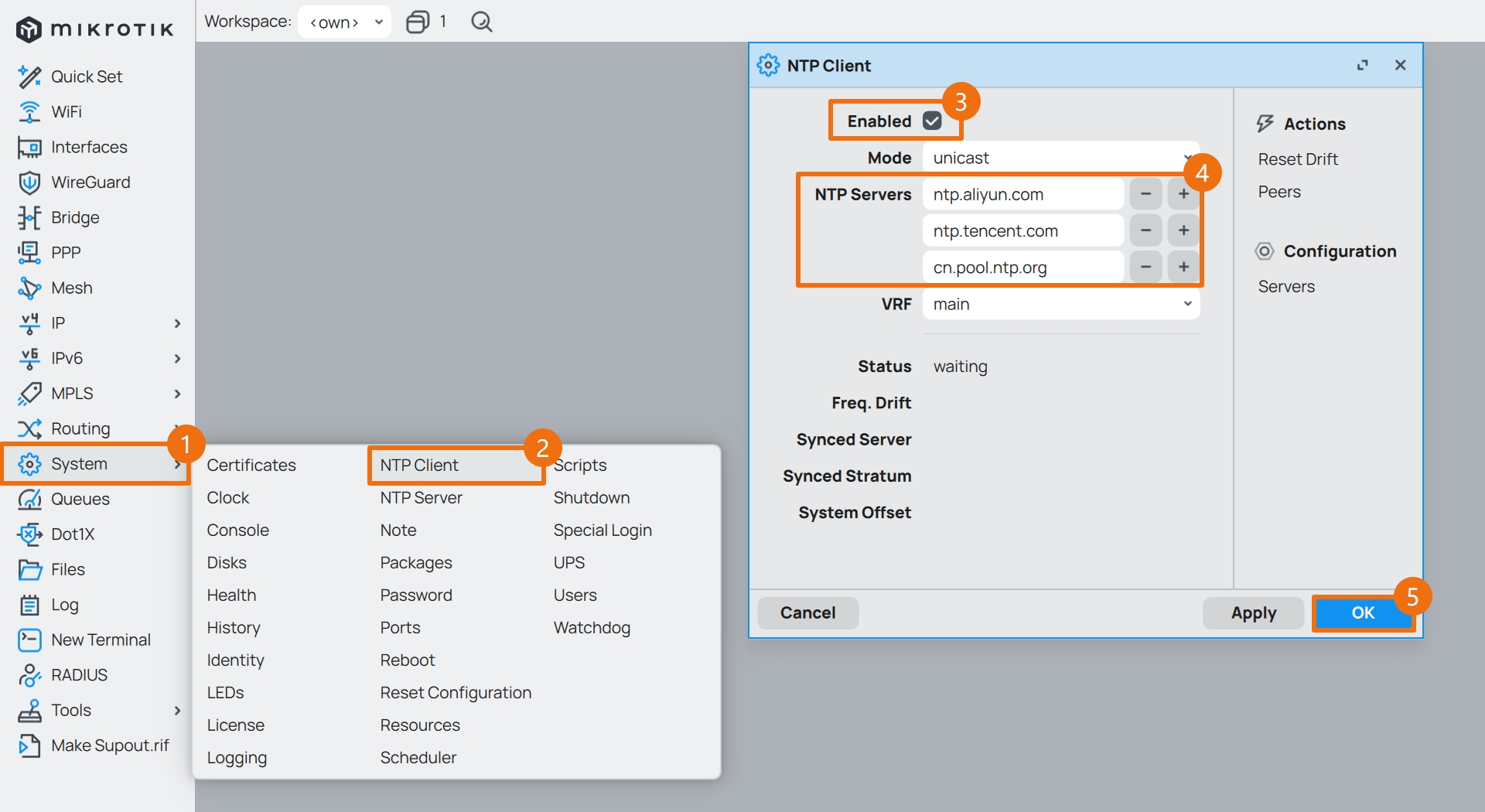1485x812 pixels.
Task: Click the Queues gauge icon
Action: click(x=29, y=499)
